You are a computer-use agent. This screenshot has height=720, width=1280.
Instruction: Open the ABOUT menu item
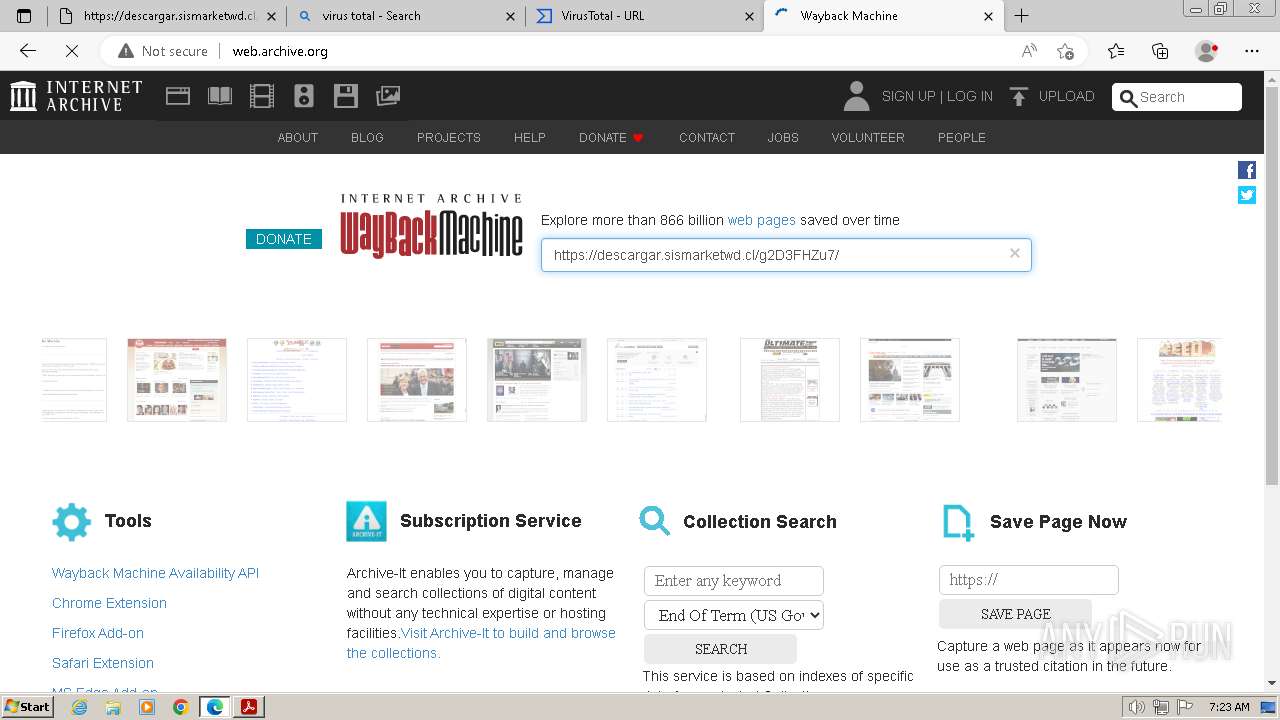pos(298,137)
